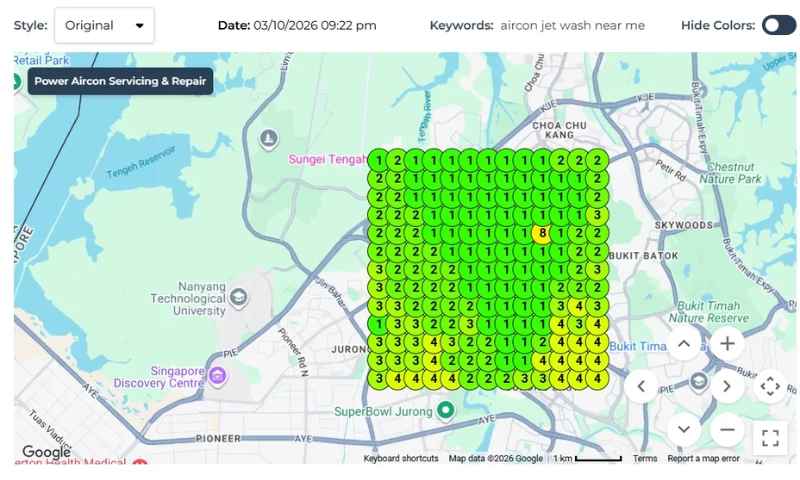
Task: Click the PIONEER district label
Action: click(x=218, y=438)
